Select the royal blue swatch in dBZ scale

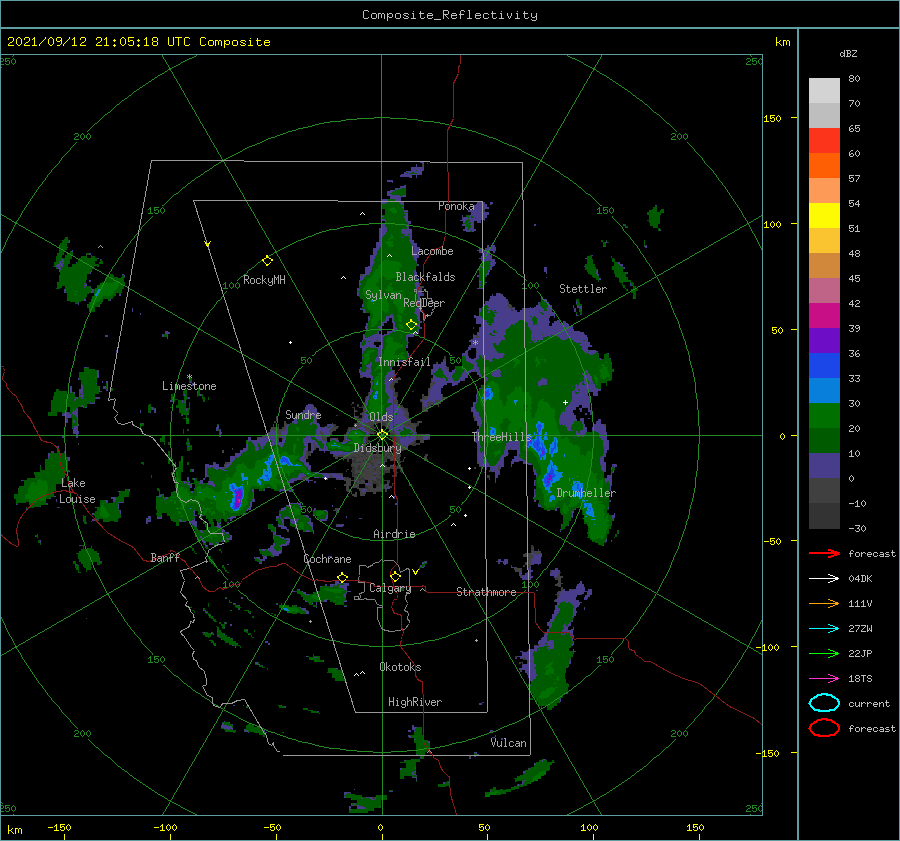coord(824,365)
